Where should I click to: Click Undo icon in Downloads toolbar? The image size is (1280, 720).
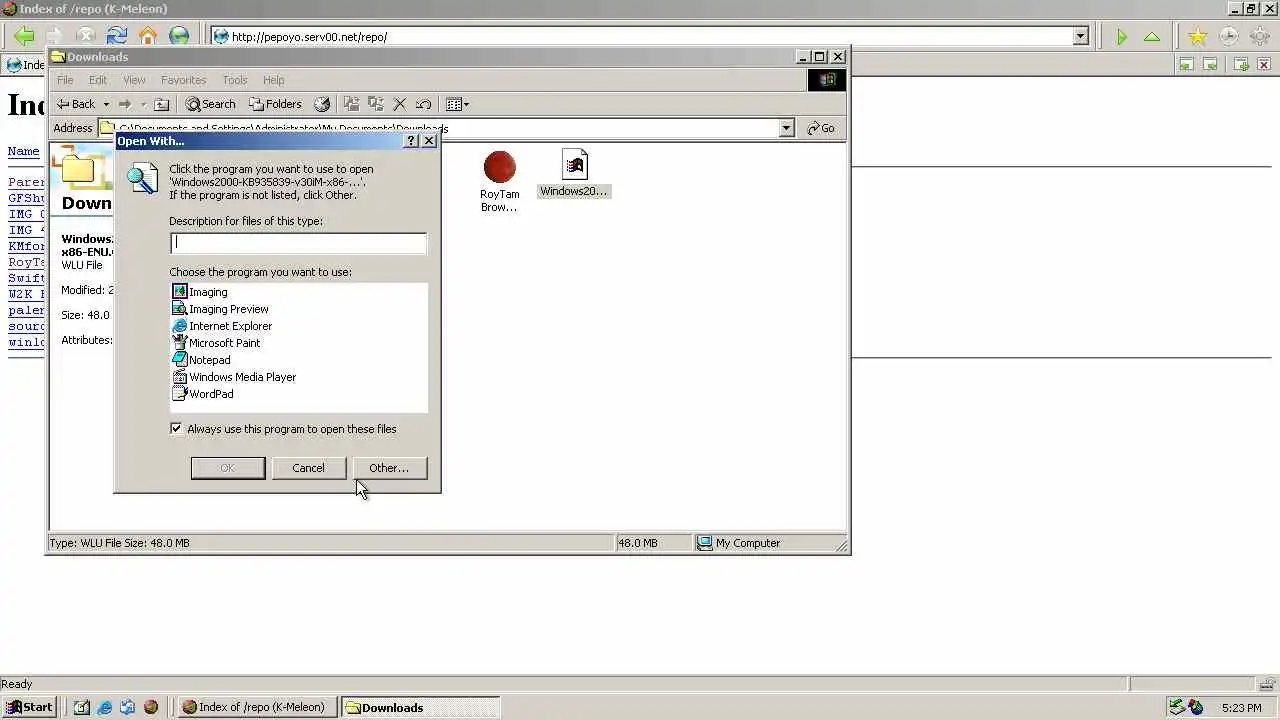pos(423,104)
